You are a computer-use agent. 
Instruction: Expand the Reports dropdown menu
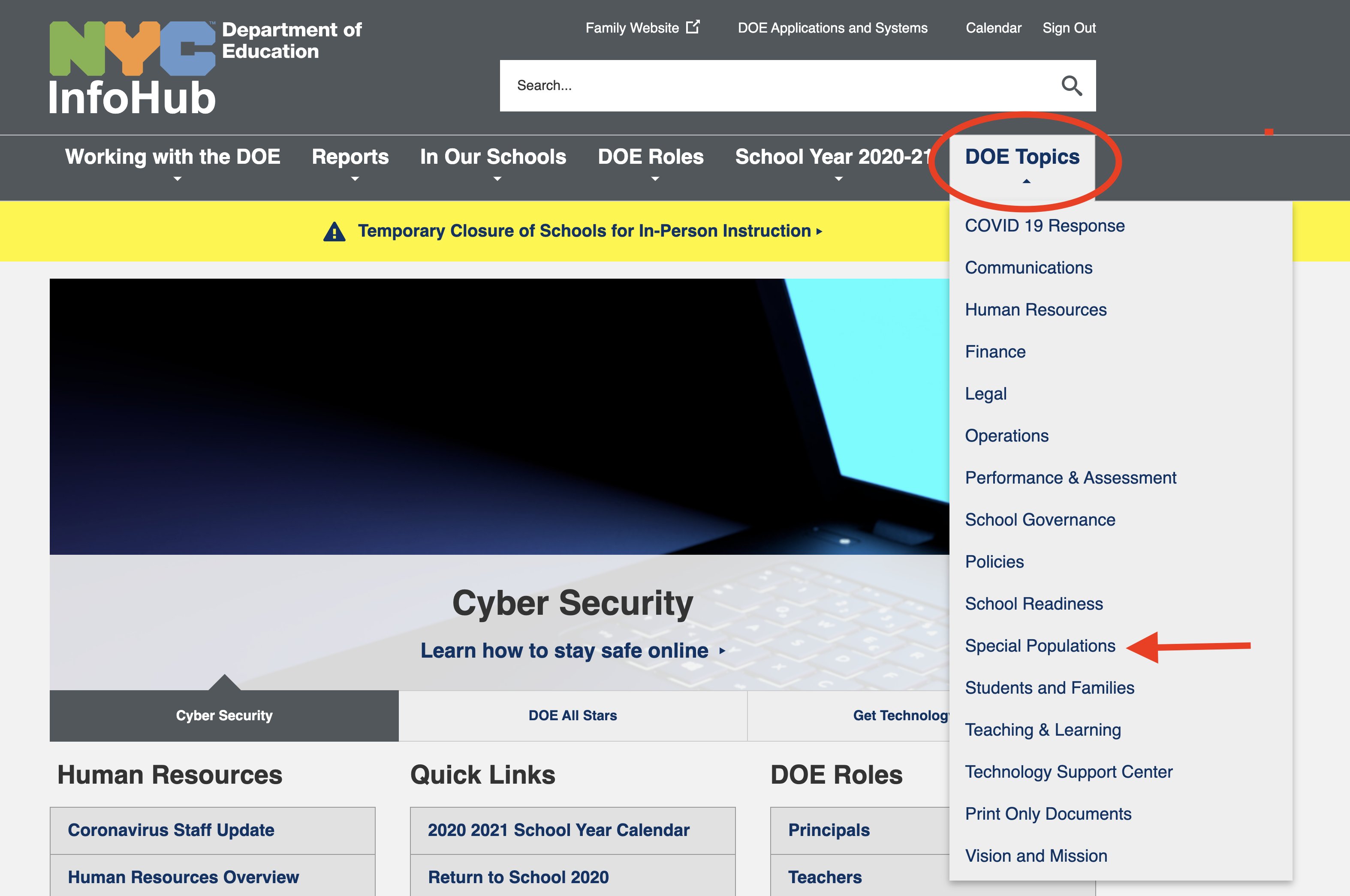[x=350, y=157]
